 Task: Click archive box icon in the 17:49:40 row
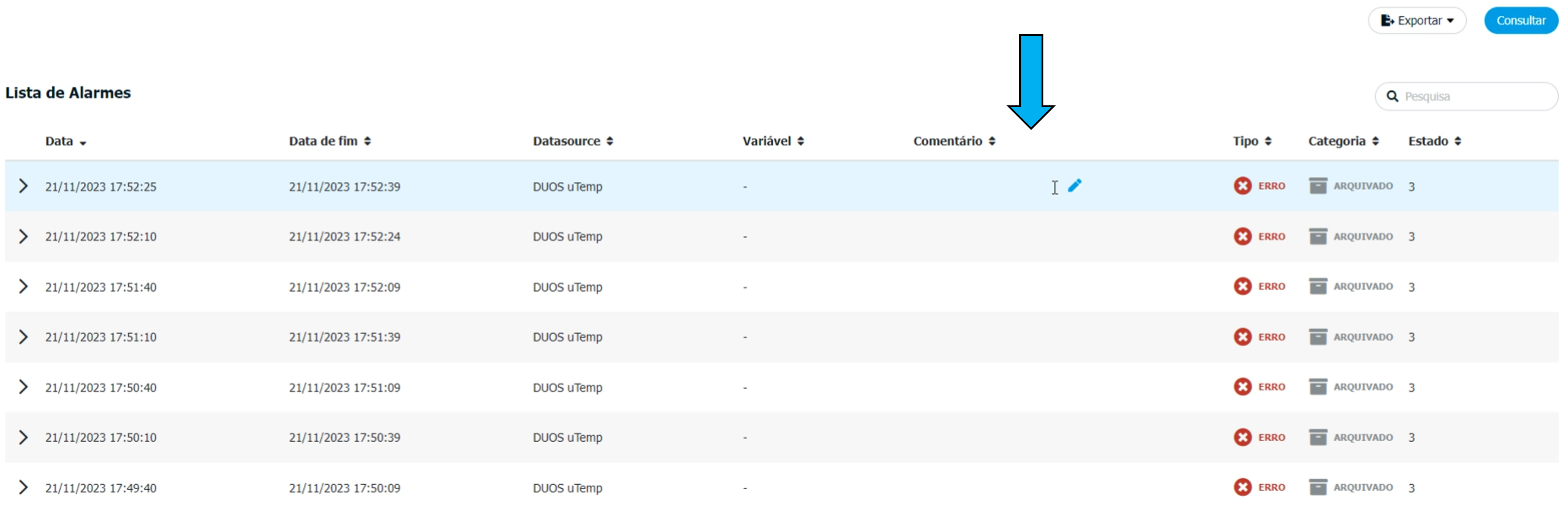(x=1318, y=487)
